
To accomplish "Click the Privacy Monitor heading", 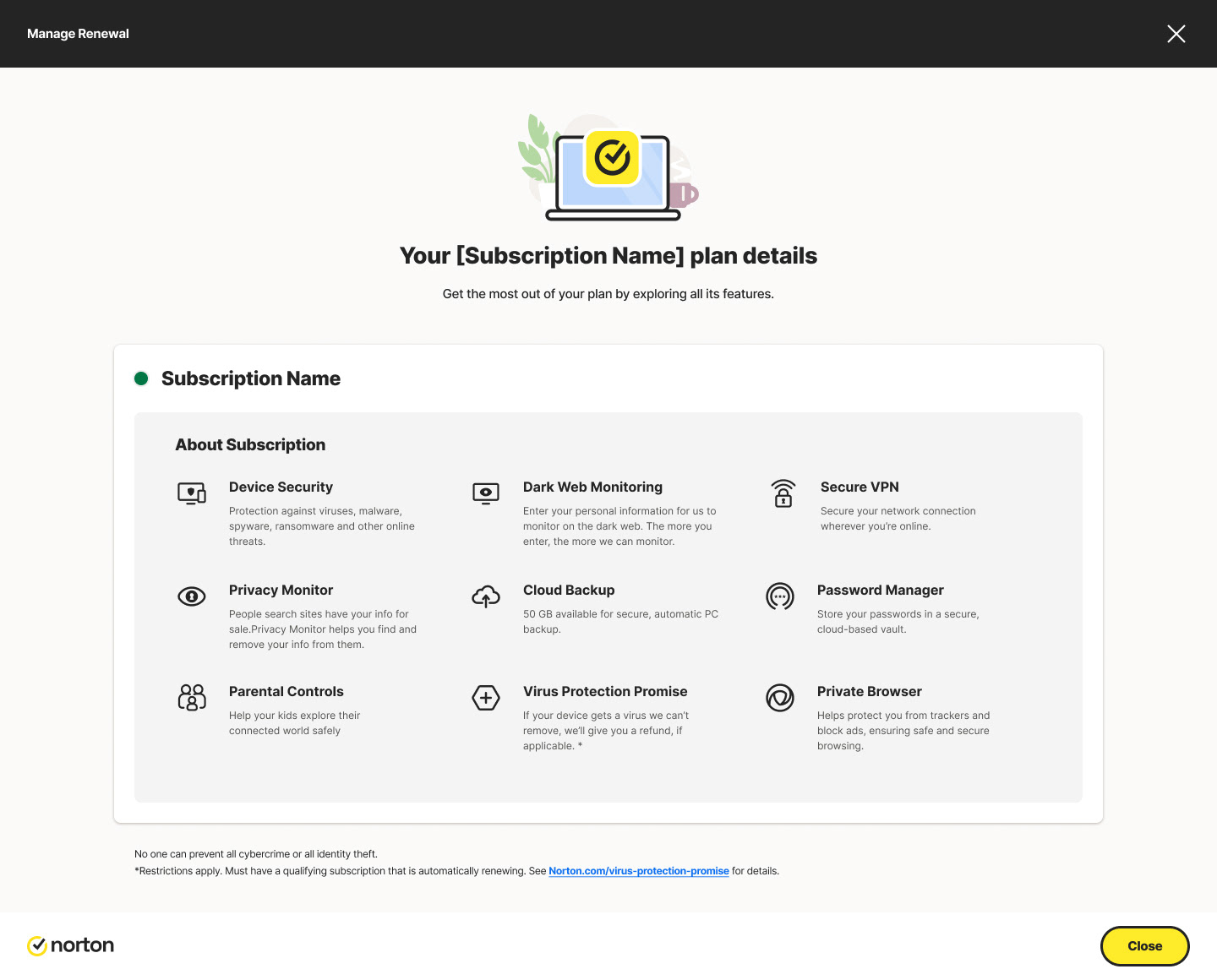I will [281, 591].
